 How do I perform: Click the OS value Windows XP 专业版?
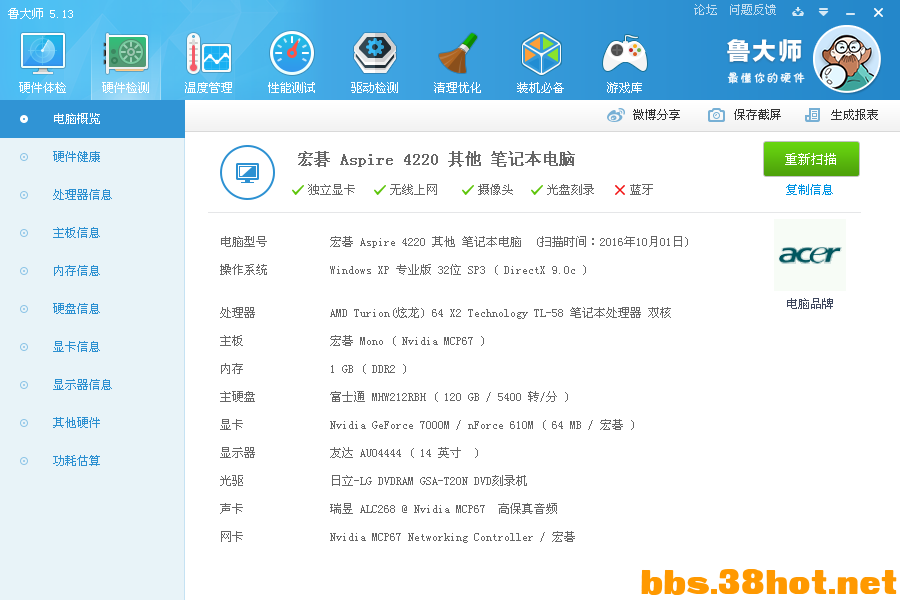458,270
